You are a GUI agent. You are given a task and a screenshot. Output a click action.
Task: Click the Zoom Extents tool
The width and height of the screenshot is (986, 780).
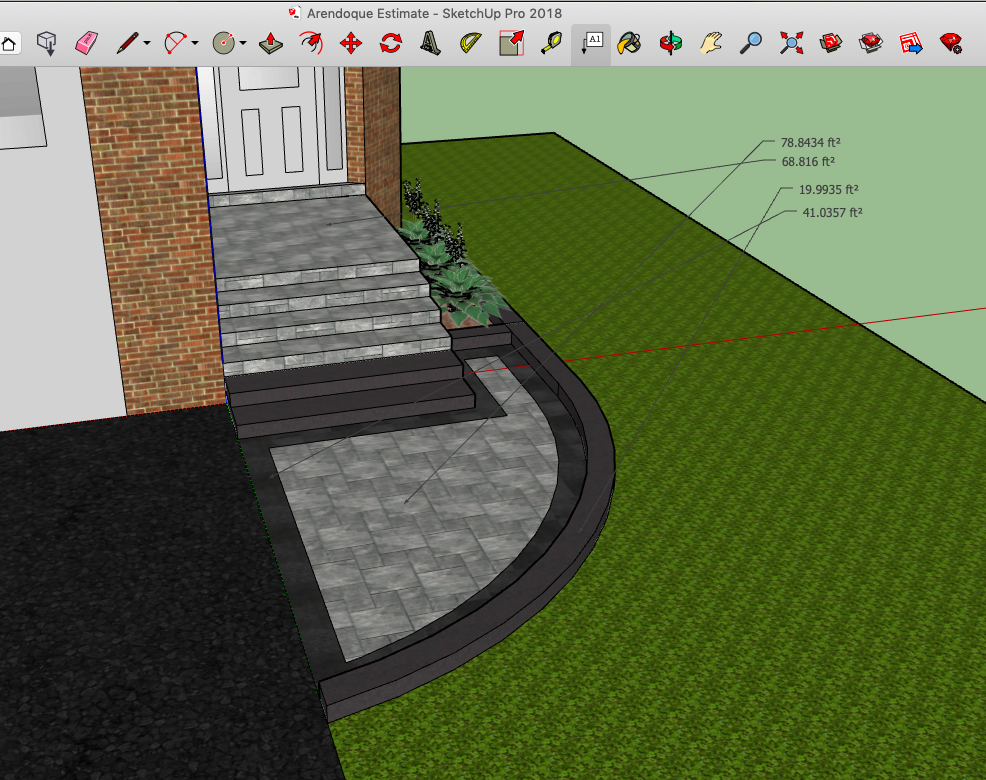click(791, 43)
